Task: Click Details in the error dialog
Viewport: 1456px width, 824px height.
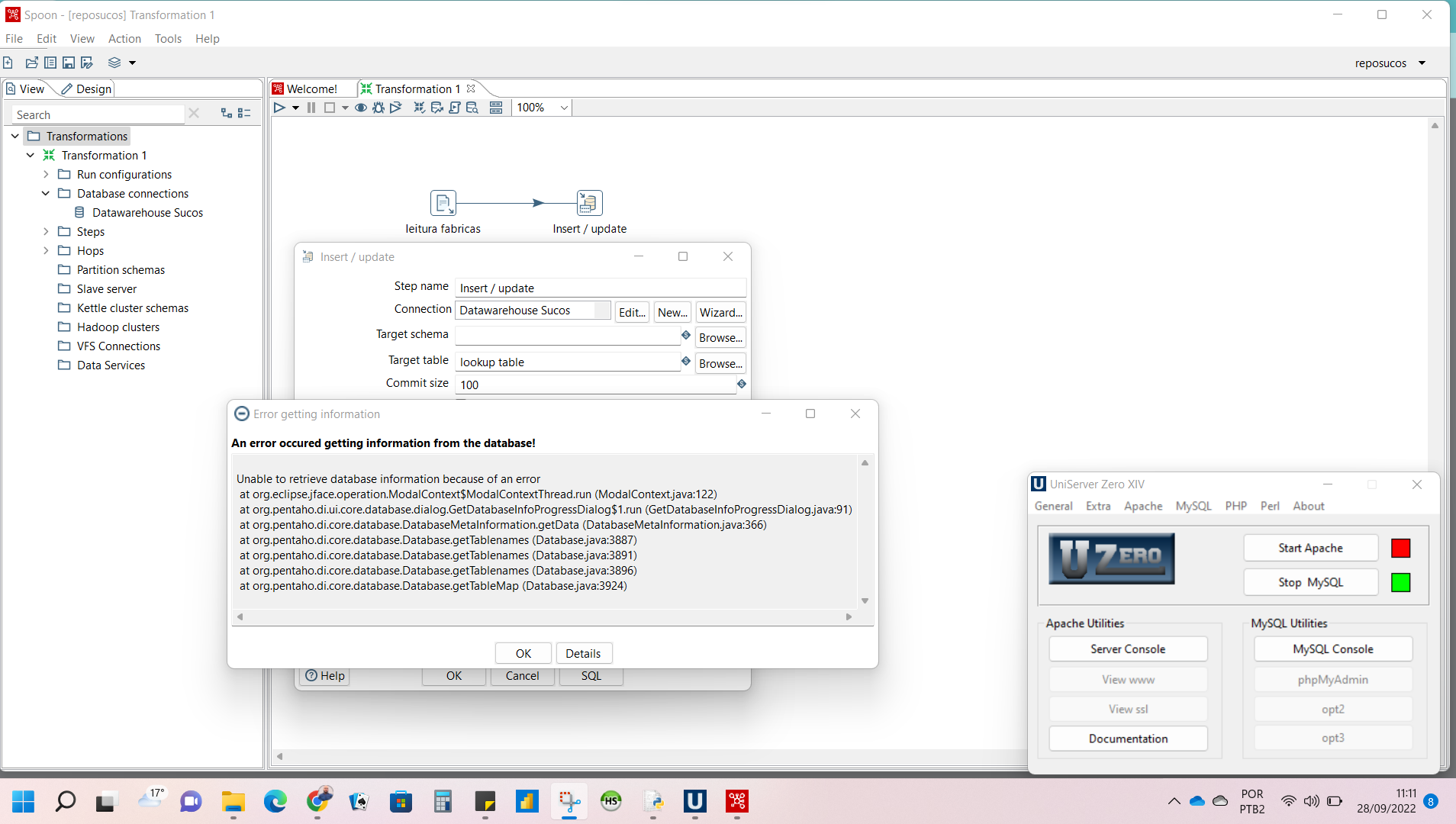Action: coord(583,653)
